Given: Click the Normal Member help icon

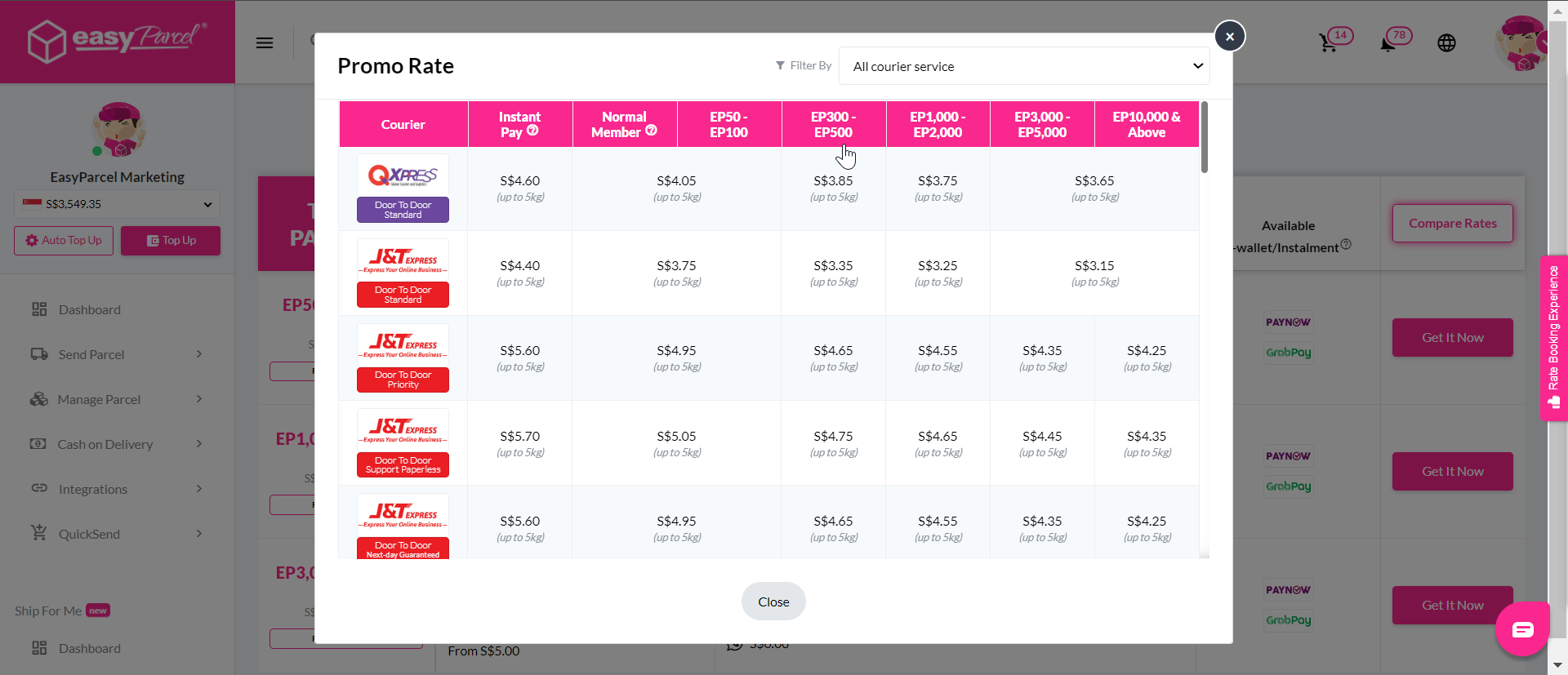Looking at the screenshot, I should tap(651, 131).
